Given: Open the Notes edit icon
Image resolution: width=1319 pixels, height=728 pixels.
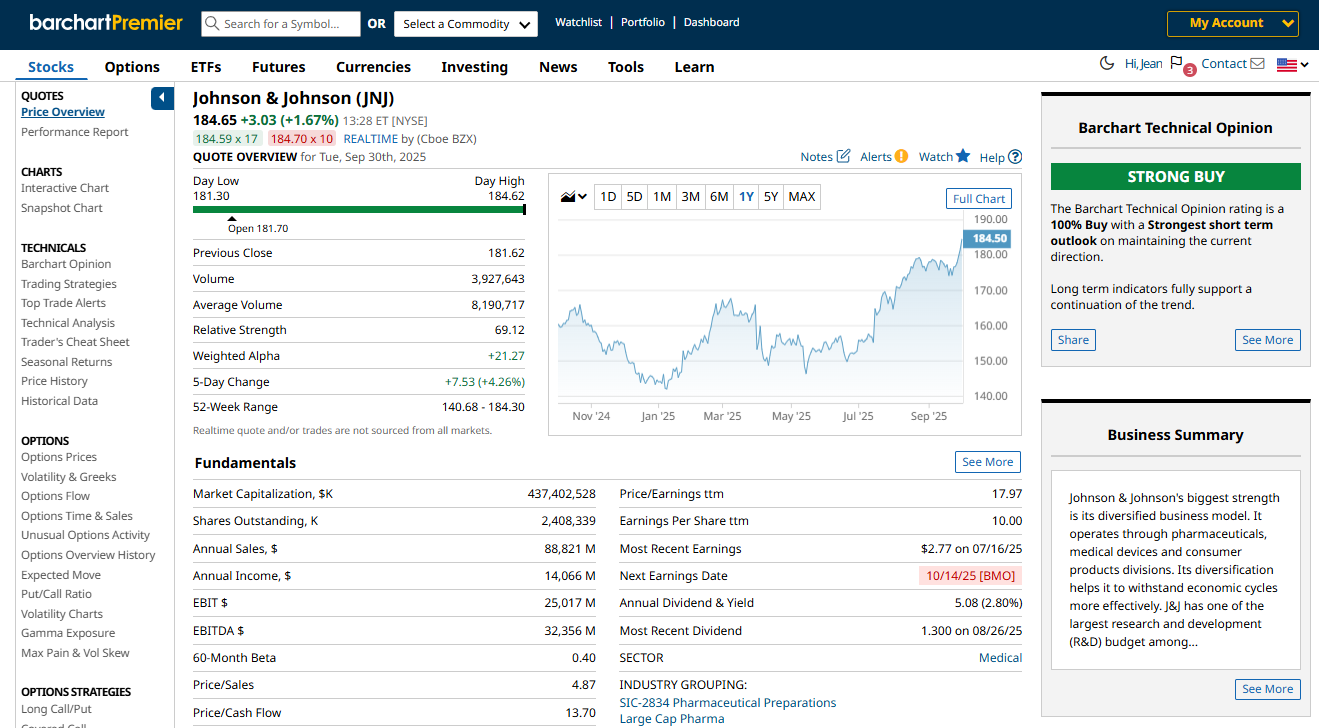Looking at the screenshot, I should (x=843, y=156).
